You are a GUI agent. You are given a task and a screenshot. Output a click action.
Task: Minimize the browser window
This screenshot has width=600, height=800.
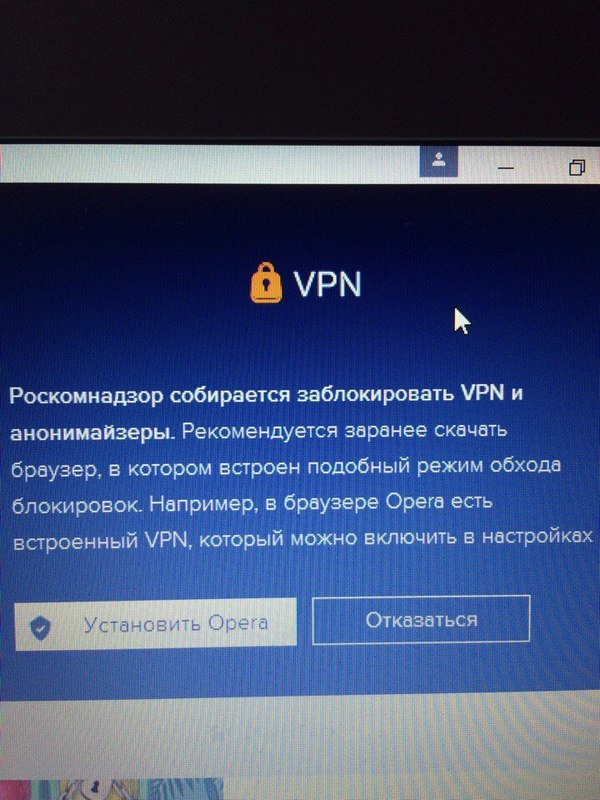505,168
